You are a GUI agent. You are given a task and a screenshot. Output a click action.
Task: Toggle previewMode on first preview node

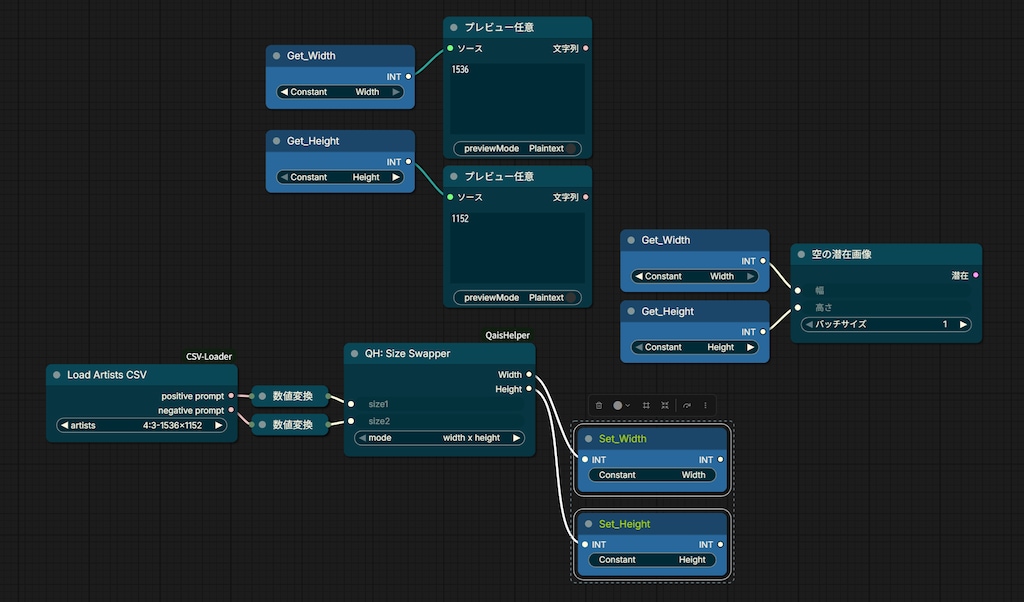coord(517,148)
